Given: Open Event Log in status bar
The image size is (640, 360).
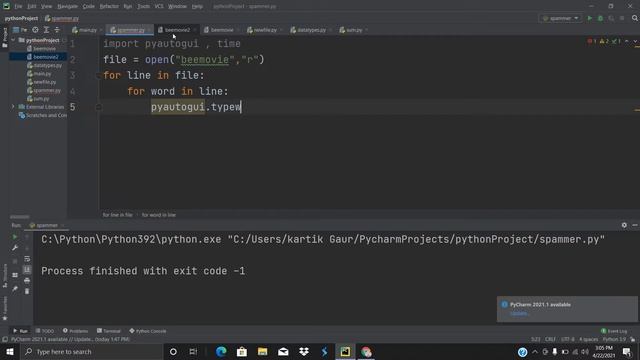Looking at the screenshot, I should (x=614, y=331).
